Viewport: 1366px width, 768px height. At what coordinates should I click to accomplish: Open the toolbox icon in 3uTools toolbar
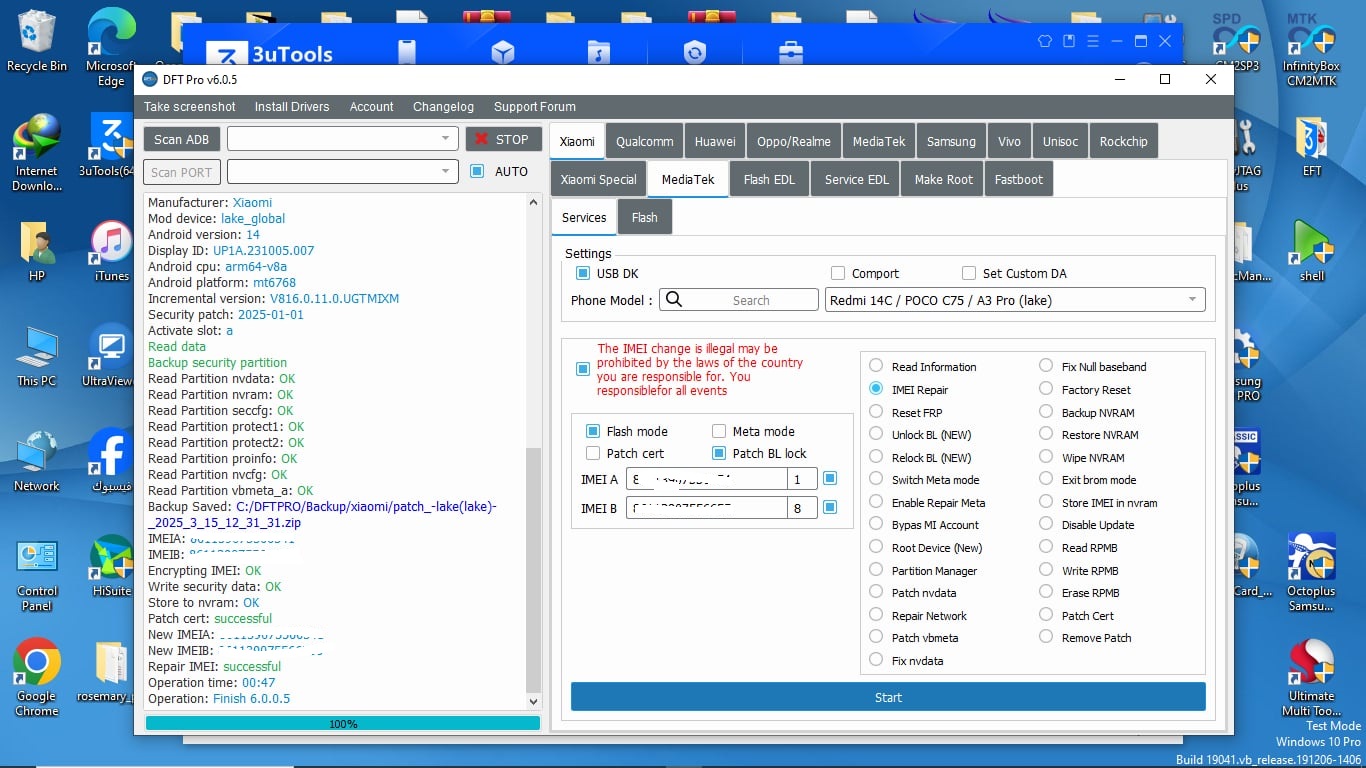[790, 53]
